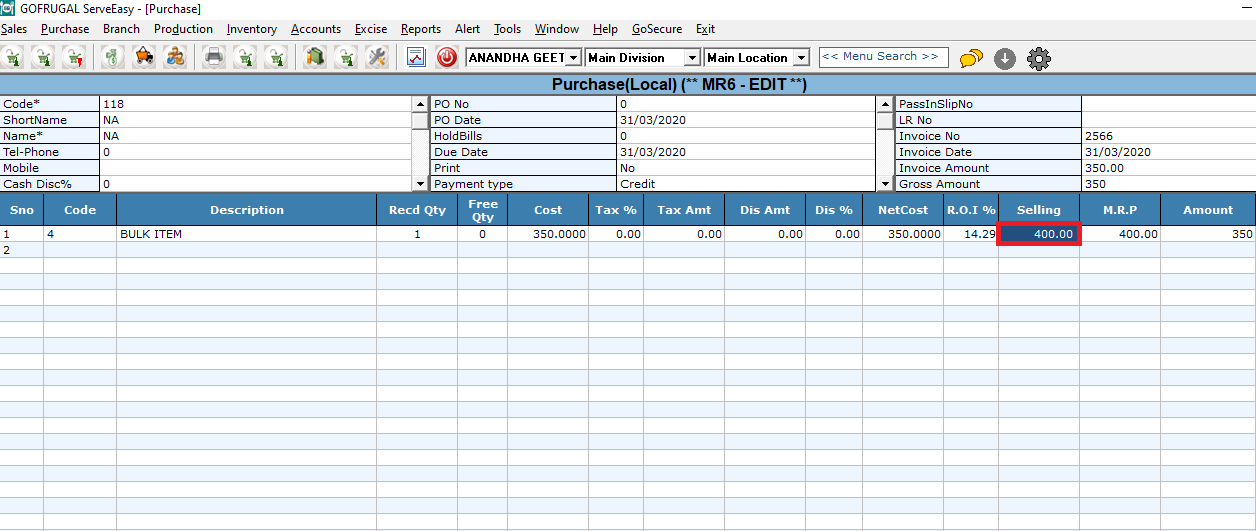Click the Invoice Amount value 350.00
The width and height of the screenshot is (1256, 531).
tap(1168, 168)
